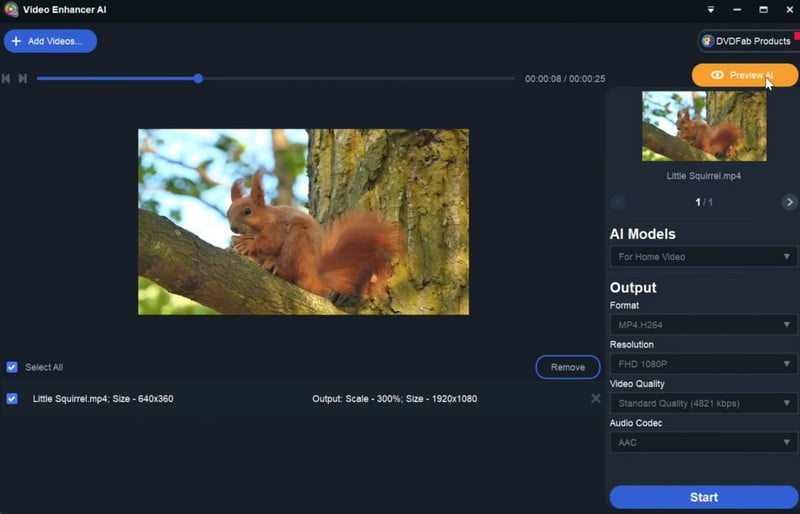The height and width of the screenshot is (514, 800).
Task: Click the DVDFab logo icon
Action: pos(708,41)
